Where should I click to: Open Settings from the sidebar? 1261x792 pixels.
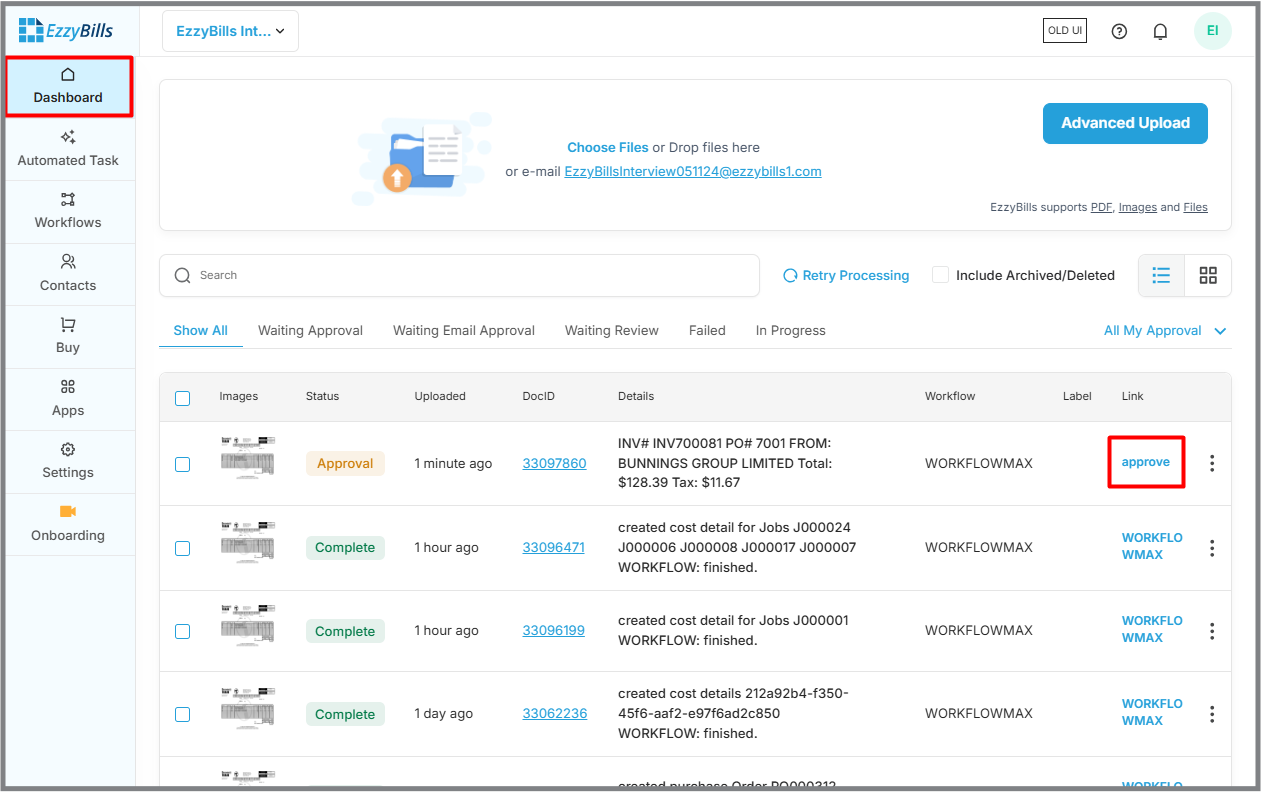[68, 461]
